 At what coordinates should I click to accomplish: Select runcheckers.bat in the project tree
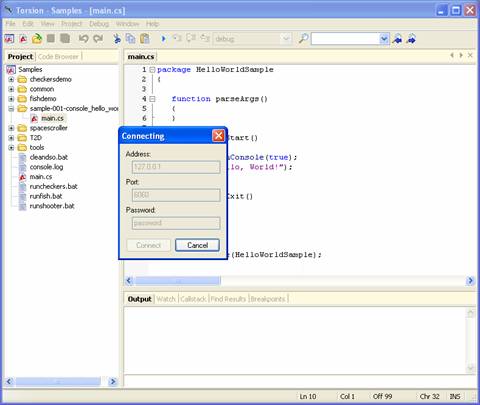click(x=53, y=186)
